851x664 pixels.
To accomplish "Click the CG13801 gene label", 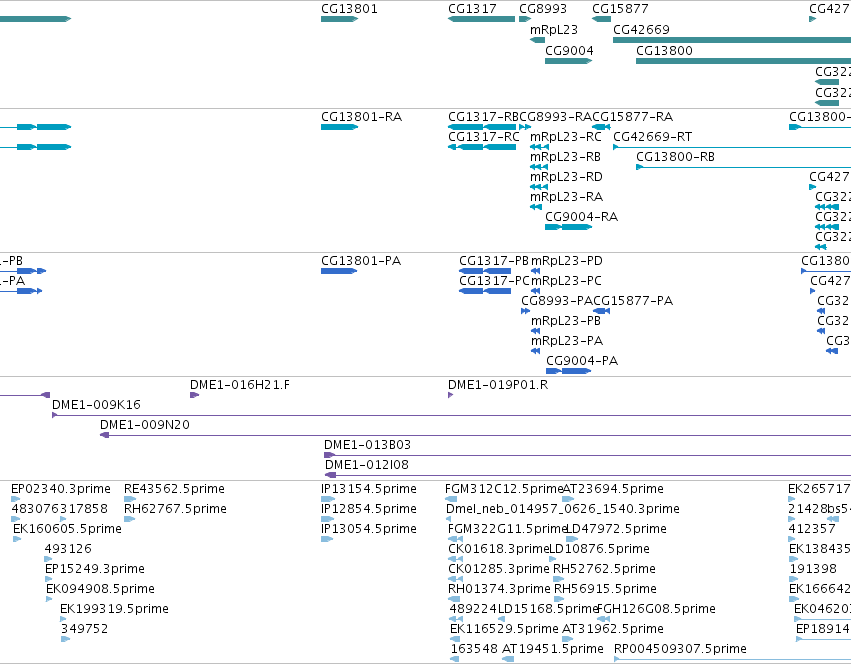I will [x=349, y=9].
